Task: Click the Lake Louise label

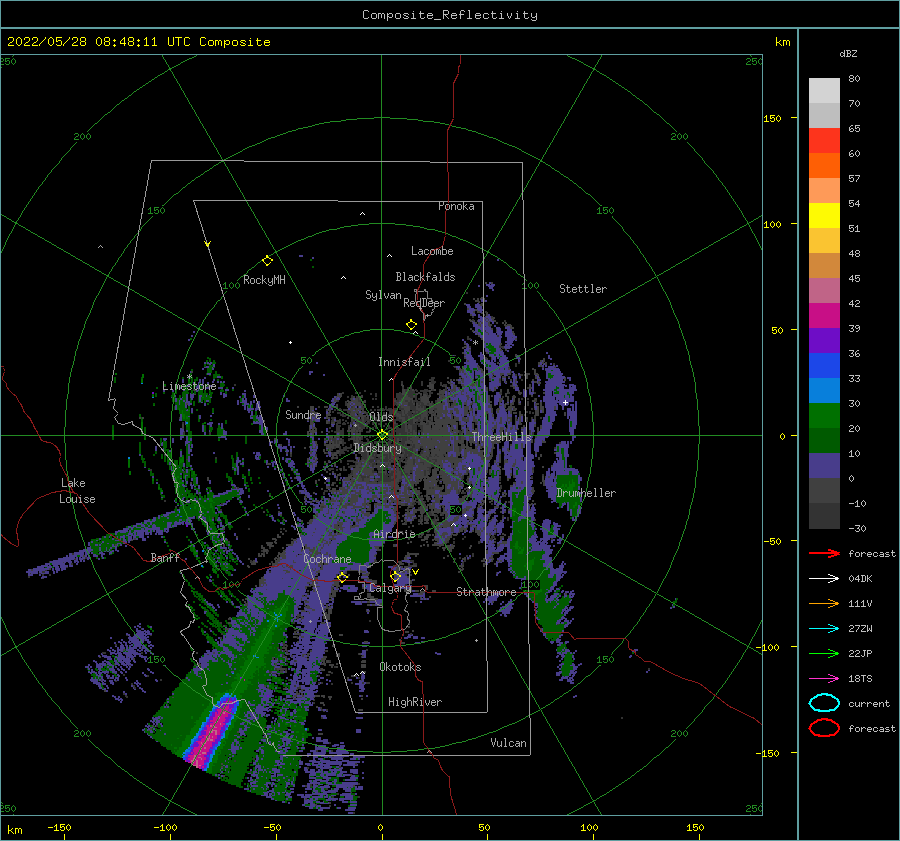Action: (x=77, y=491)
